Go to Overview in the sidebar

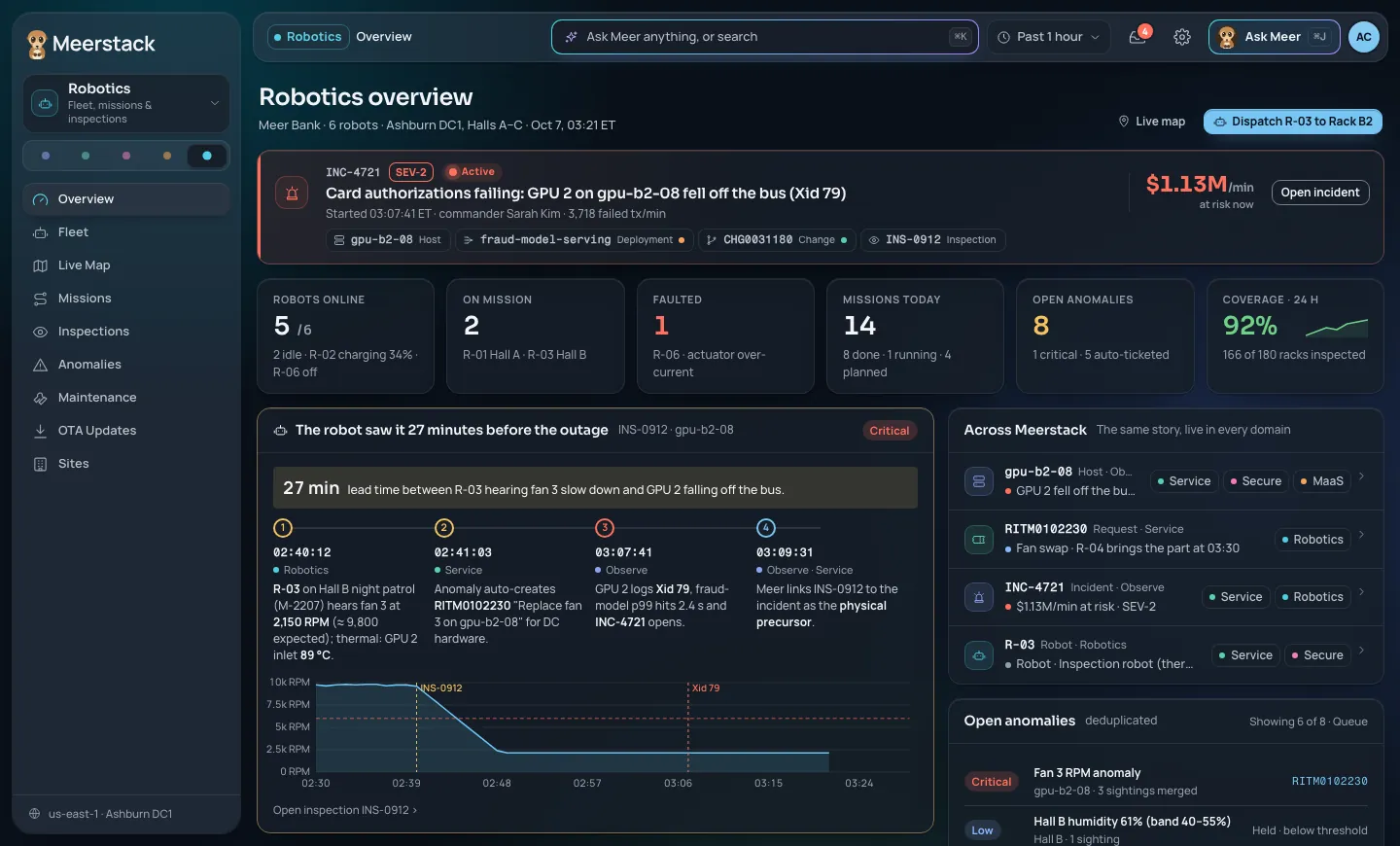126,199
